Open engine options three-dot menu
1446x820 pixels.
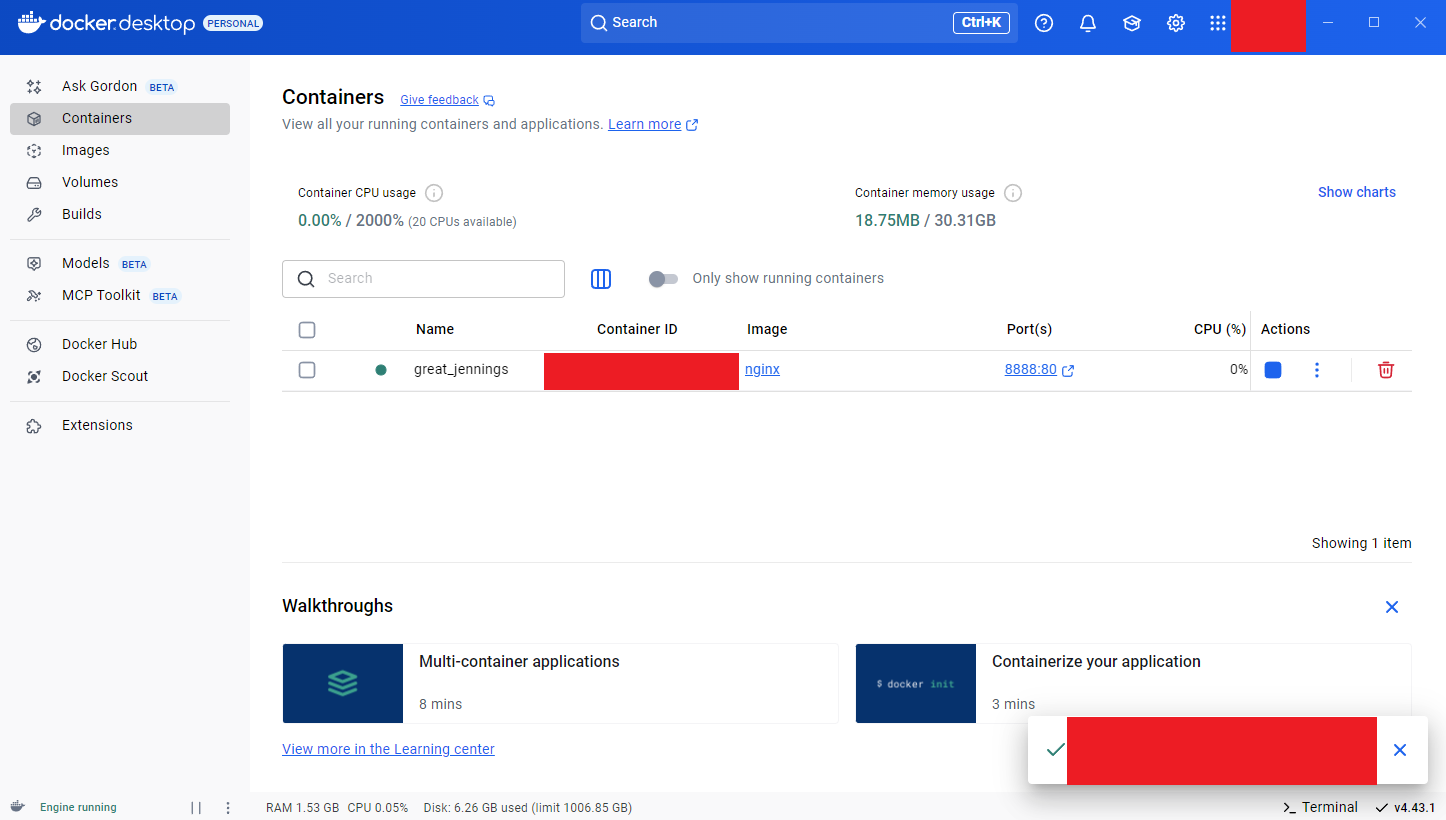click(228, 807)
